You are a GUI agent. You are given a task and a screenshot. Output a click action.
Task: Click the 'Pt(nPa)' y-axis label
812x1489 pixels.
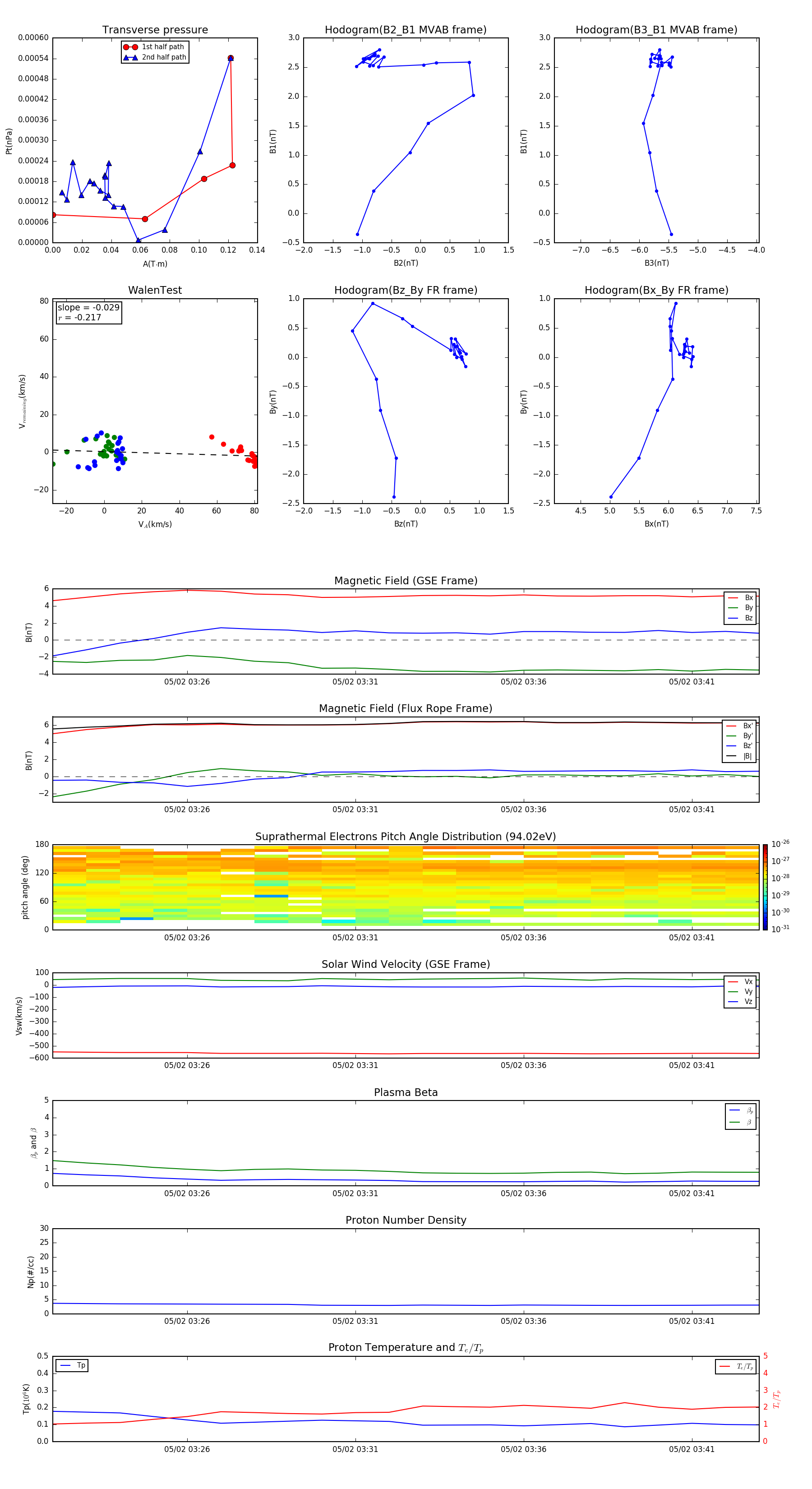pyautogui.click(x=9, y=141)
